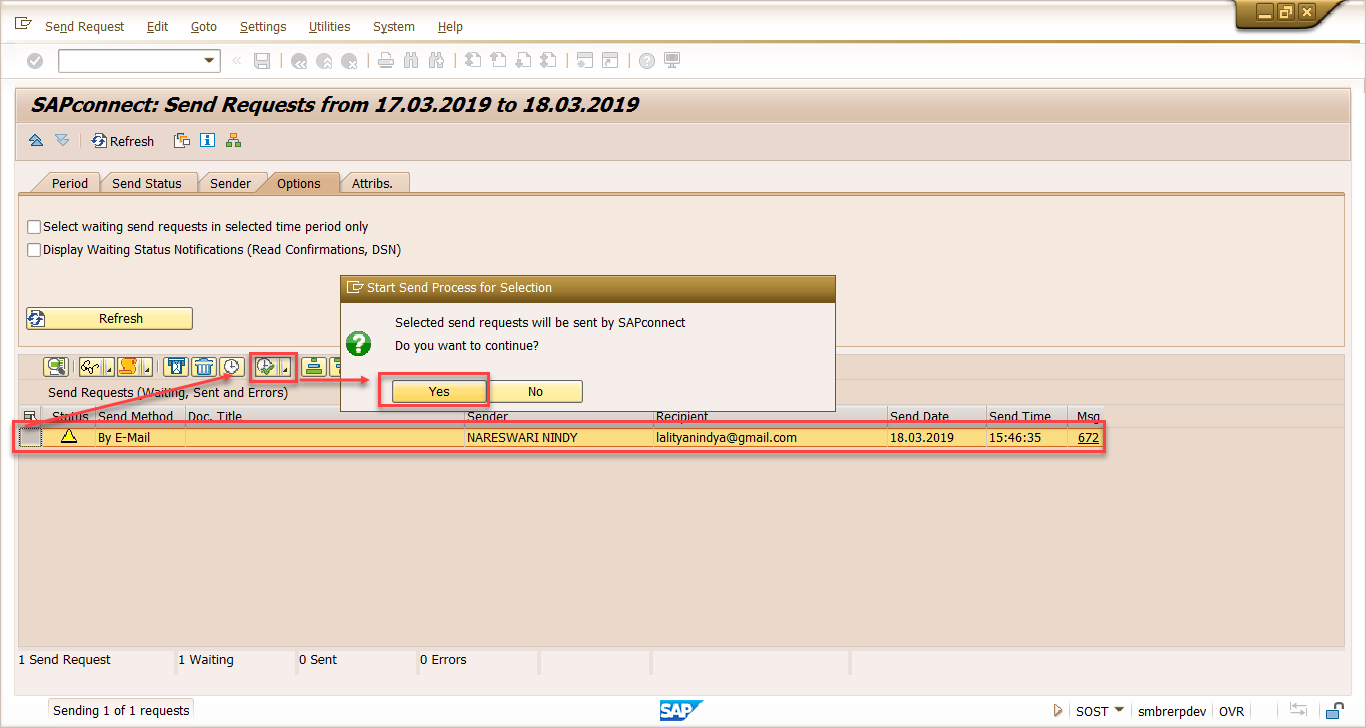
Task: Click the start send process clock icon
Action: [x=266, y=367]
